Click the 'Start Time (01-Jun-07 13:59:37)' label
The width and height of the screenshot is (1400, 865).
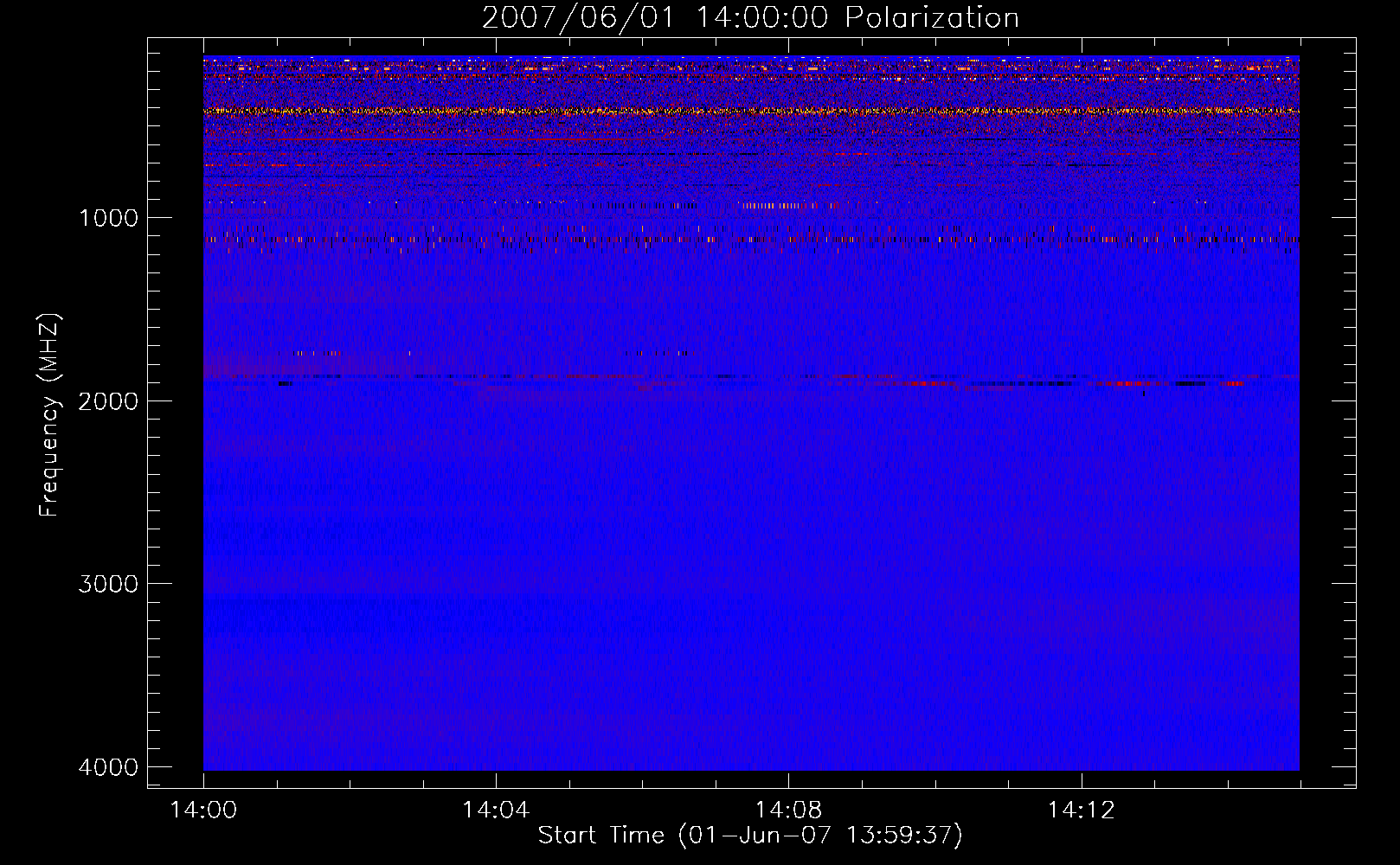coord(750,836)
